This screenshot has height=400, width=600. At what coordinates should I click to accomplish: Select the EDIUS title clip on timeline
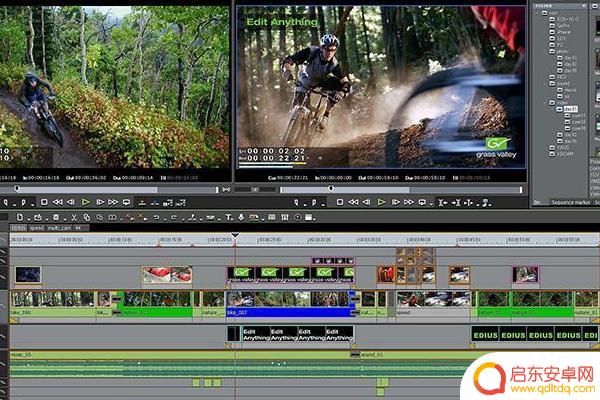534,335
